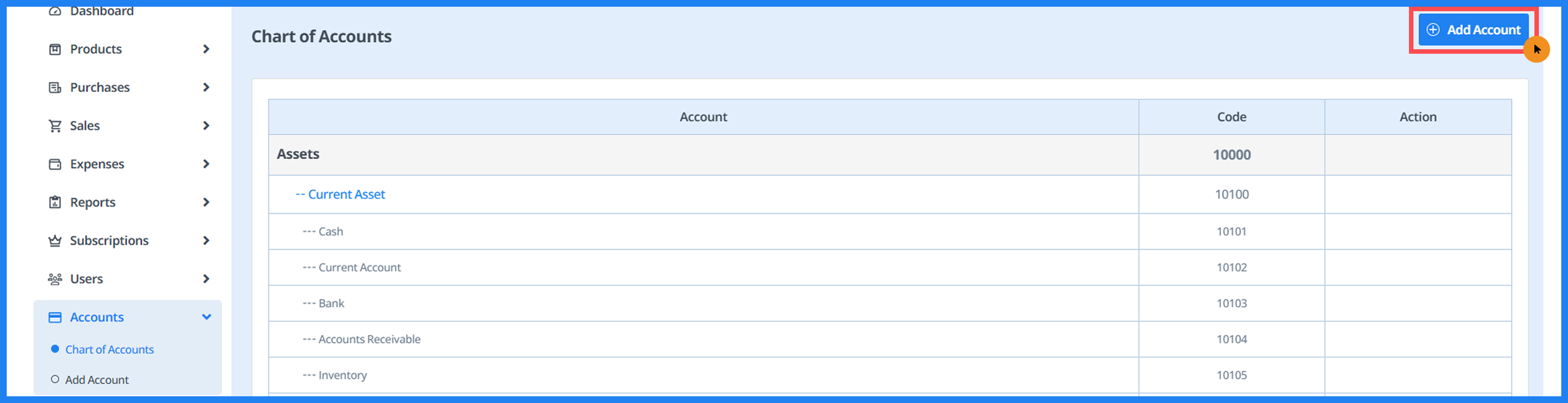Click the Action column header
Viewport: 1568px width, 403px height.
(x=1418, y=118)
